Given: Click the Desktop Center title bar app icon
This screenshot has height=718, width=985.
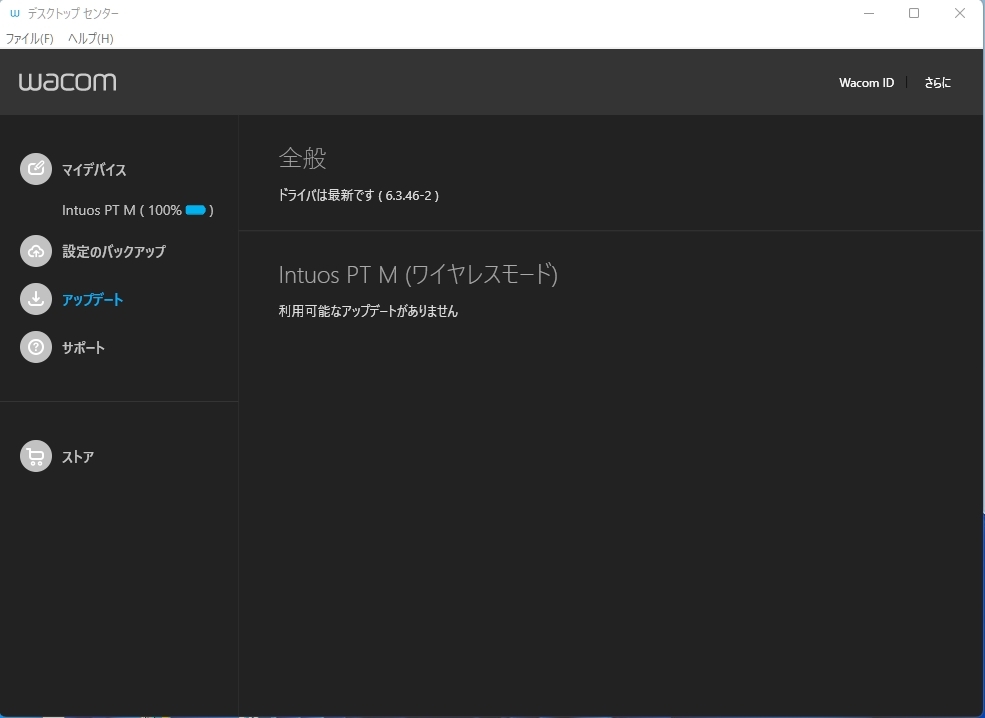Looking at the screenshot, I should pyautogui.click(x=14, y=13).
